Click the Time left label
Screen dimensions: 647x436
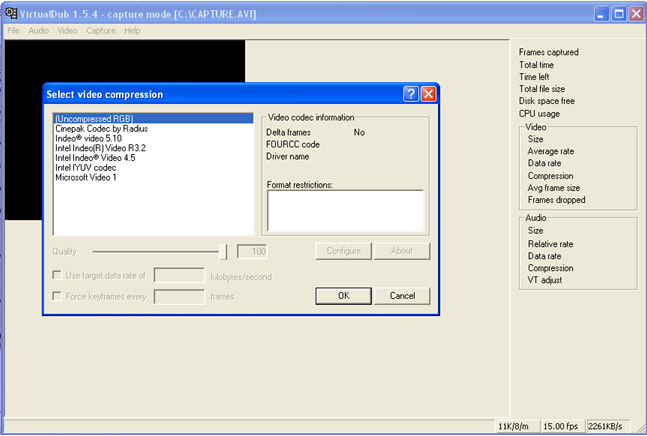tap(534, 77)
